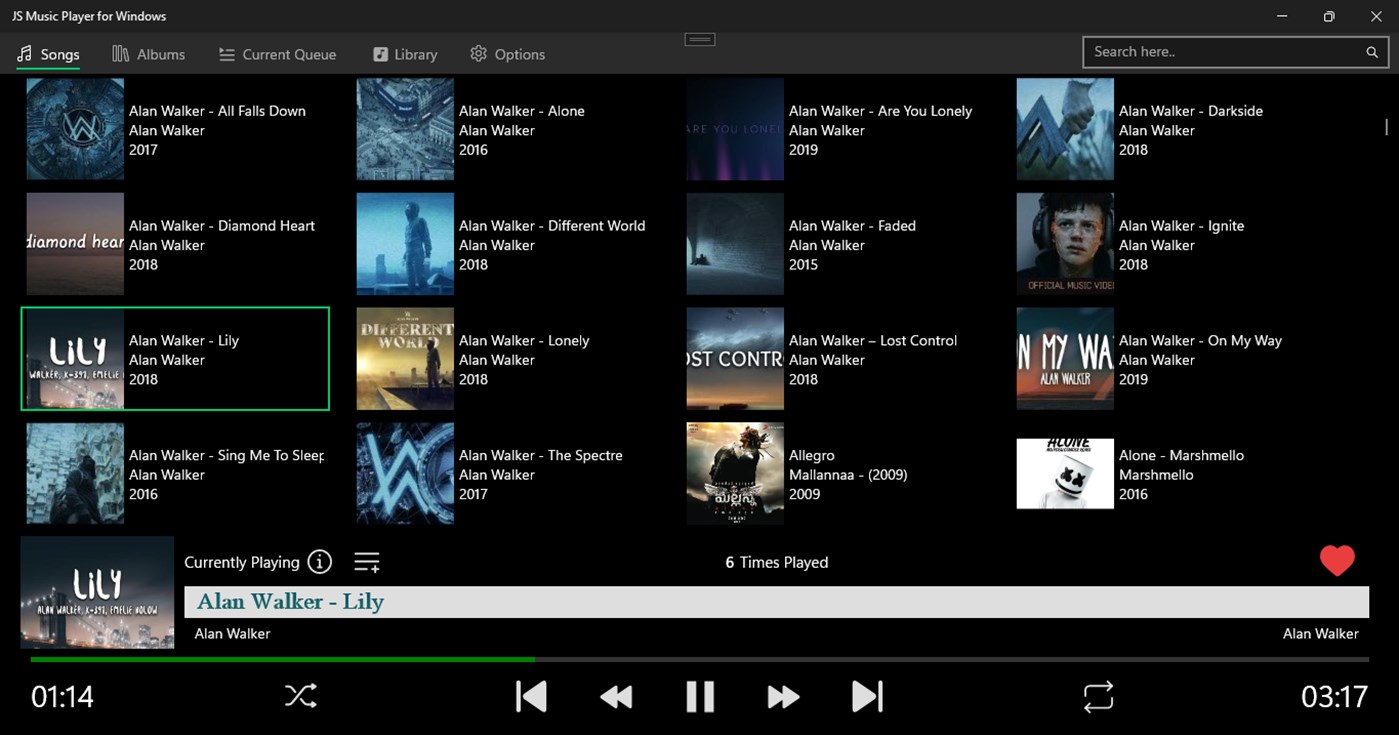
Task: Open the Songs tab icon
Action: coord(24,53)
